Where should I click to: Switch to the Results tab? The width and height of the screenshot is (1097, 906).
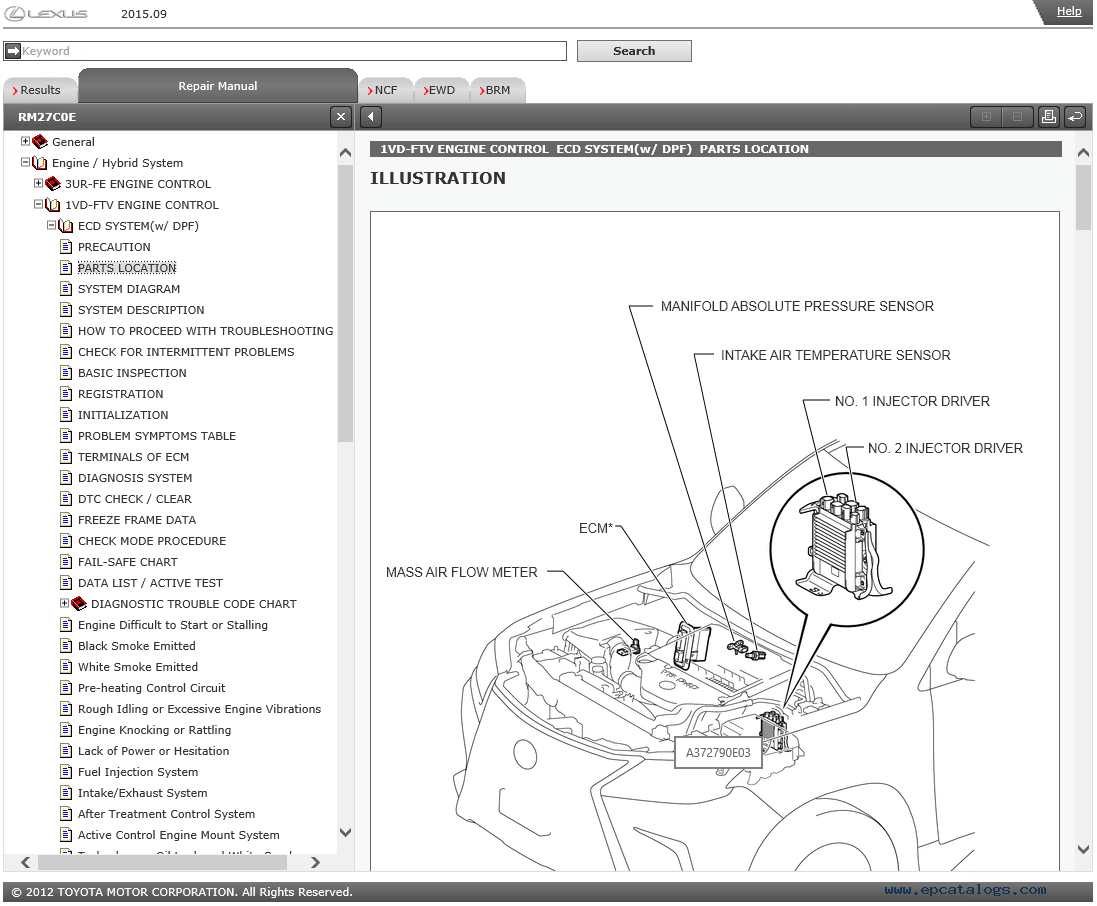tap(40, 90)
